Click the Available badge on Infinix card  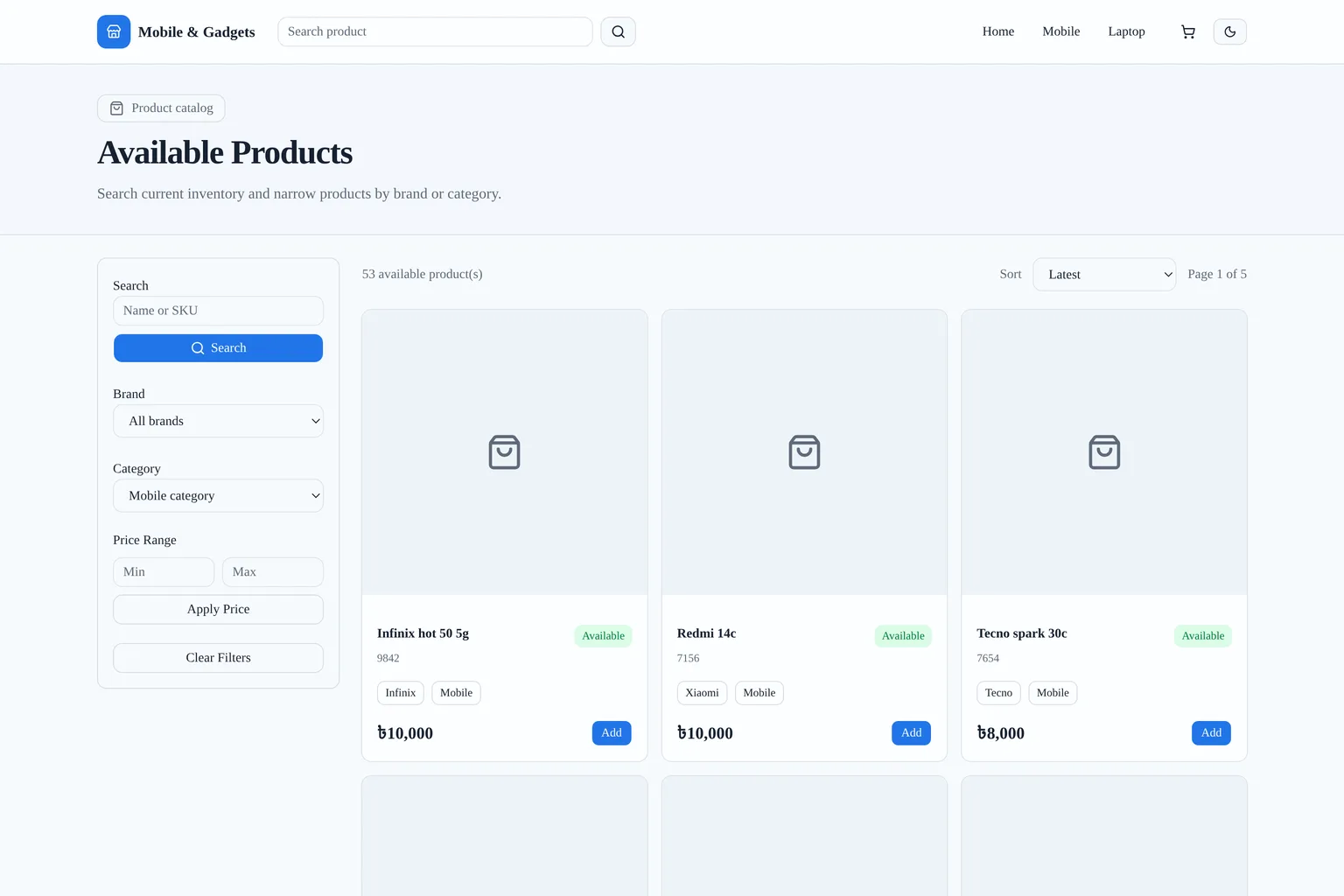coord(603,636)
